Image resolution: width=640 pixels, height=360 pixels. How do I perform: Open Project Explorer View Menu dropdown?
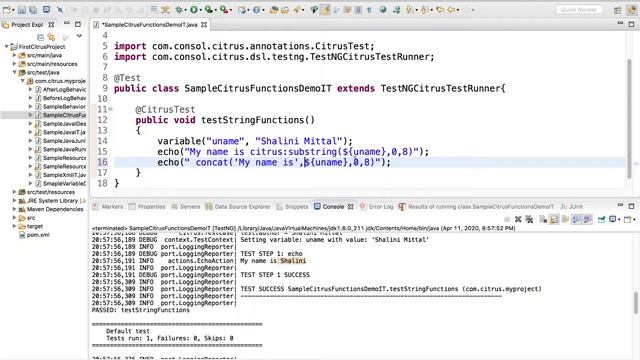pos(79,37)
